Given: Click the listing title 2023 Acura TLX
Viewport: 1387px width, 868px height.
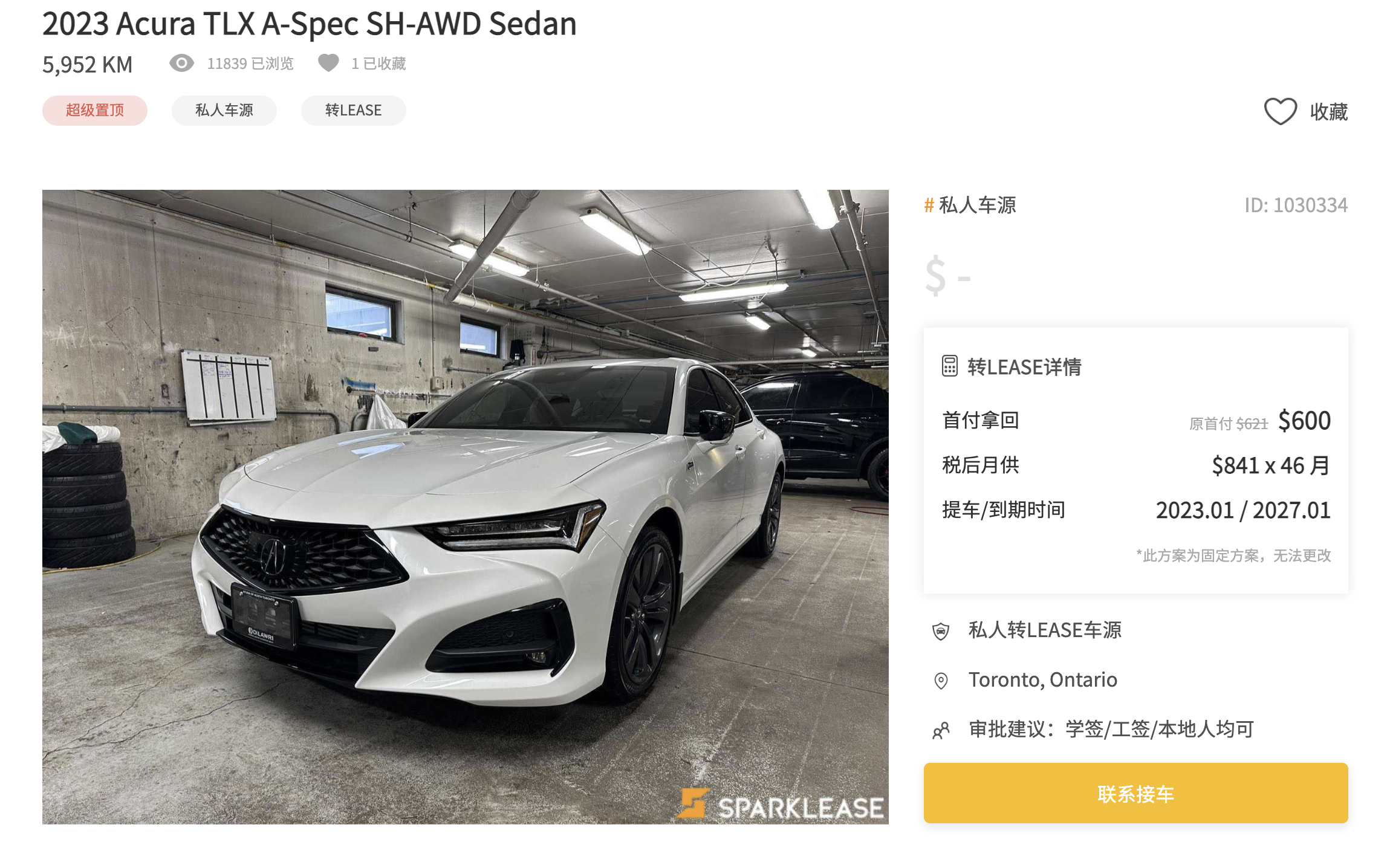Looking at the screenshot, I should coord(309,24).
